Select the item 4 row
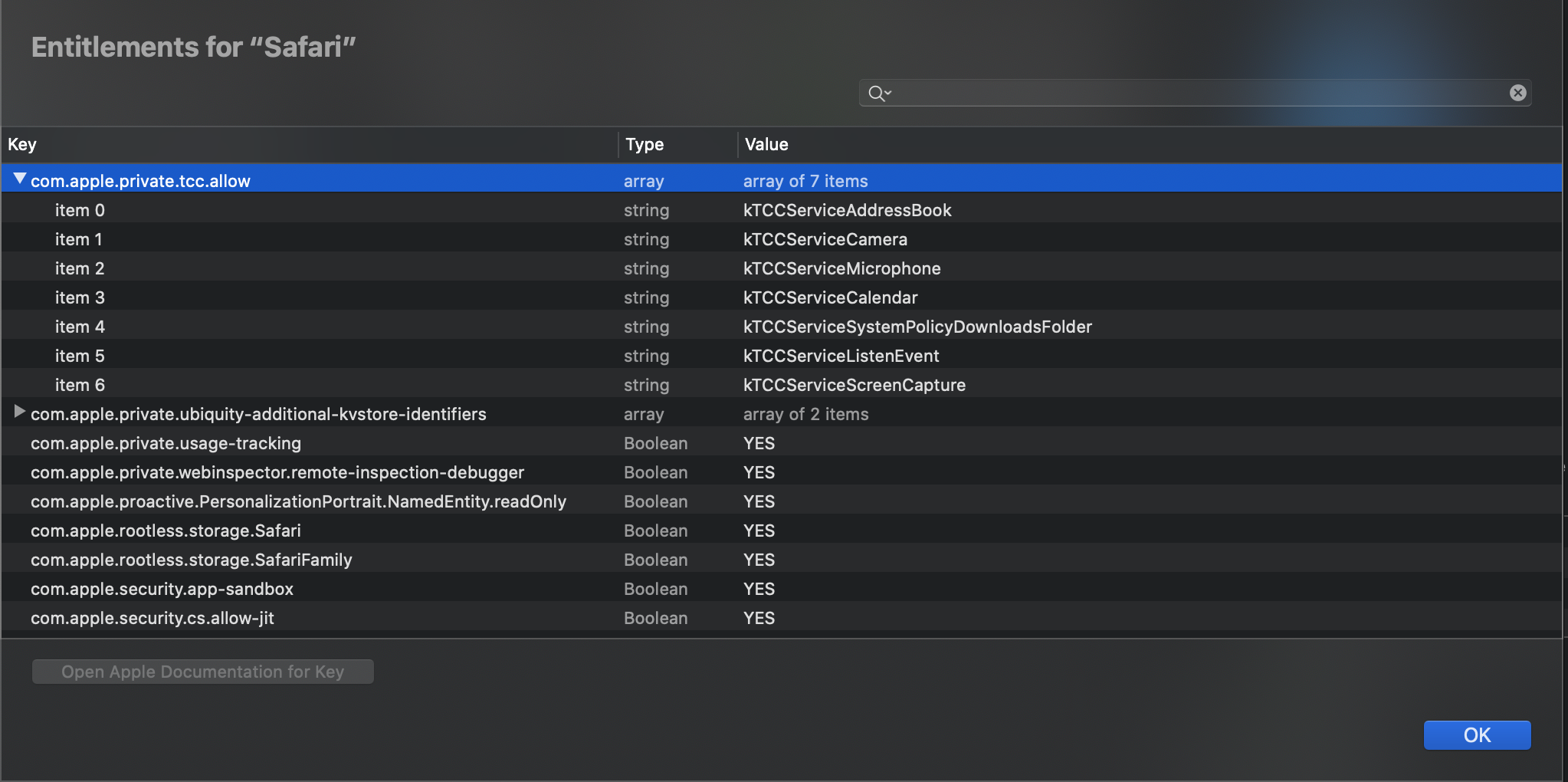 click(782, 327)
